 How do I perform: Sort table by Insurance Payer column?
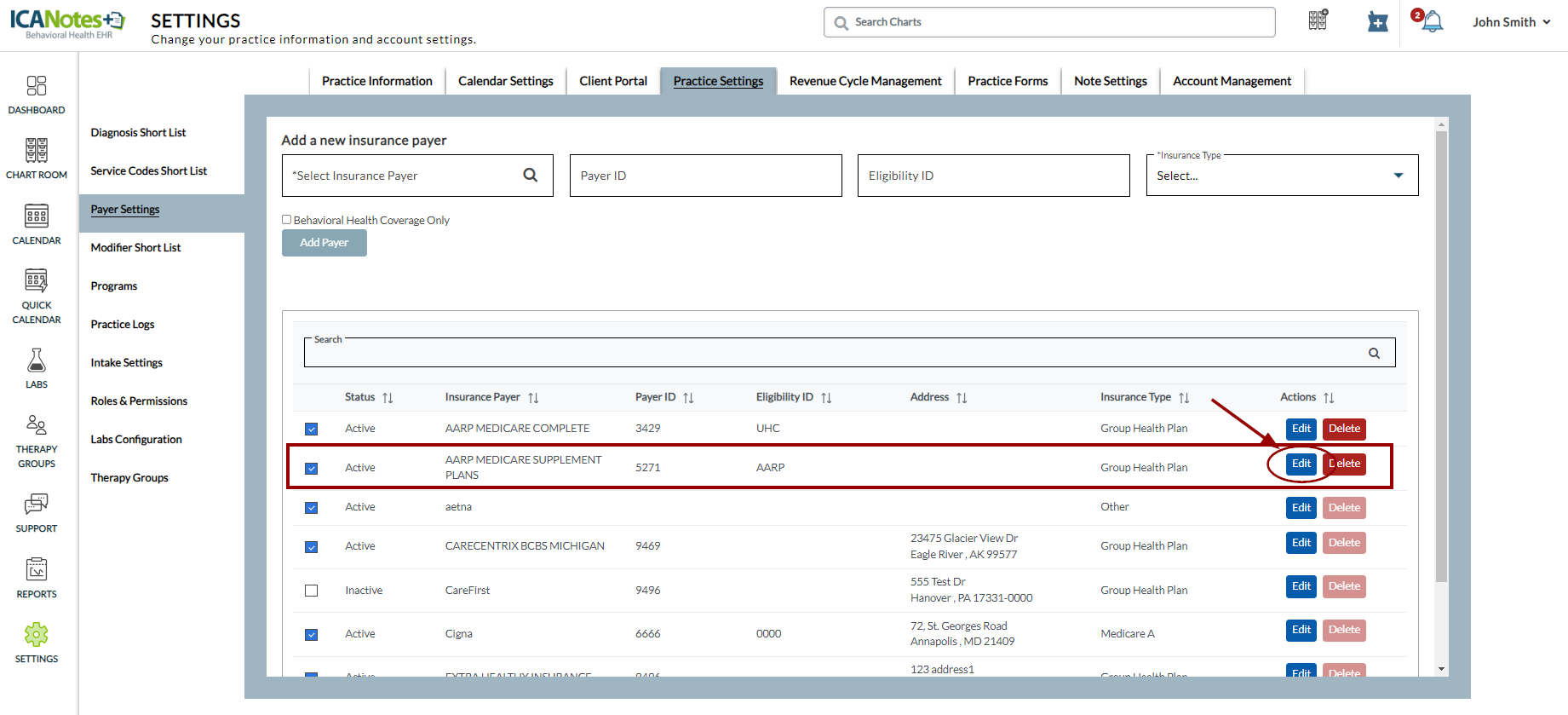click(x=533, y=398)
